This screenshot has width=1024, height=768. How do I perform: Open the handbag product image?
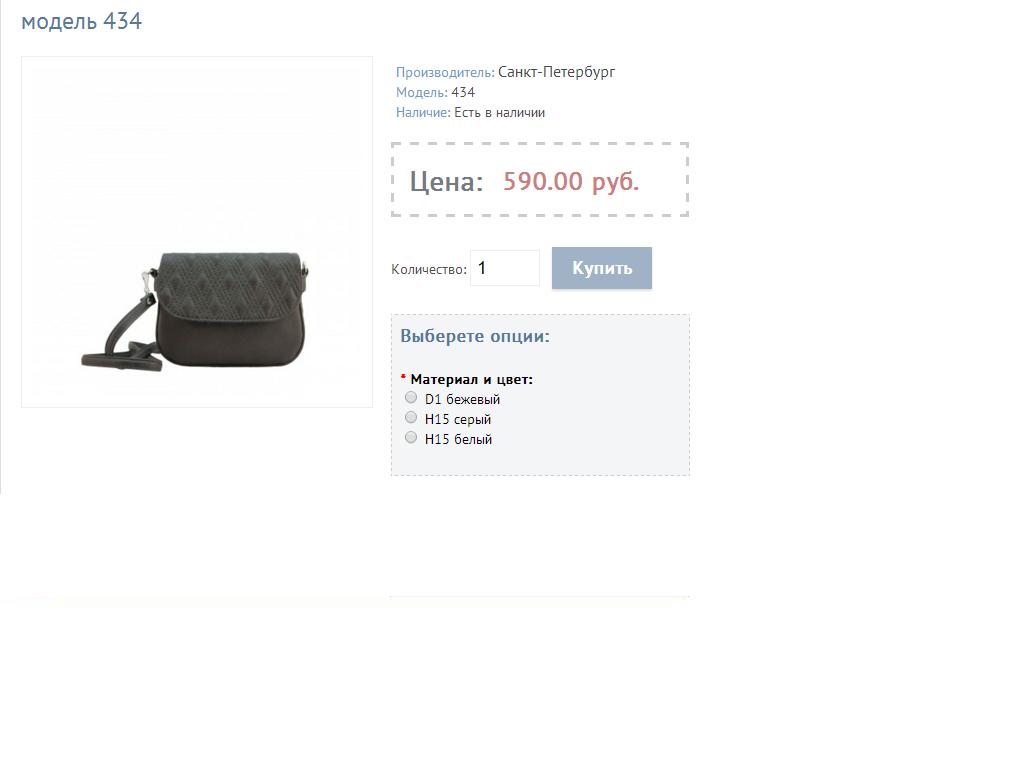coord(197,232)
